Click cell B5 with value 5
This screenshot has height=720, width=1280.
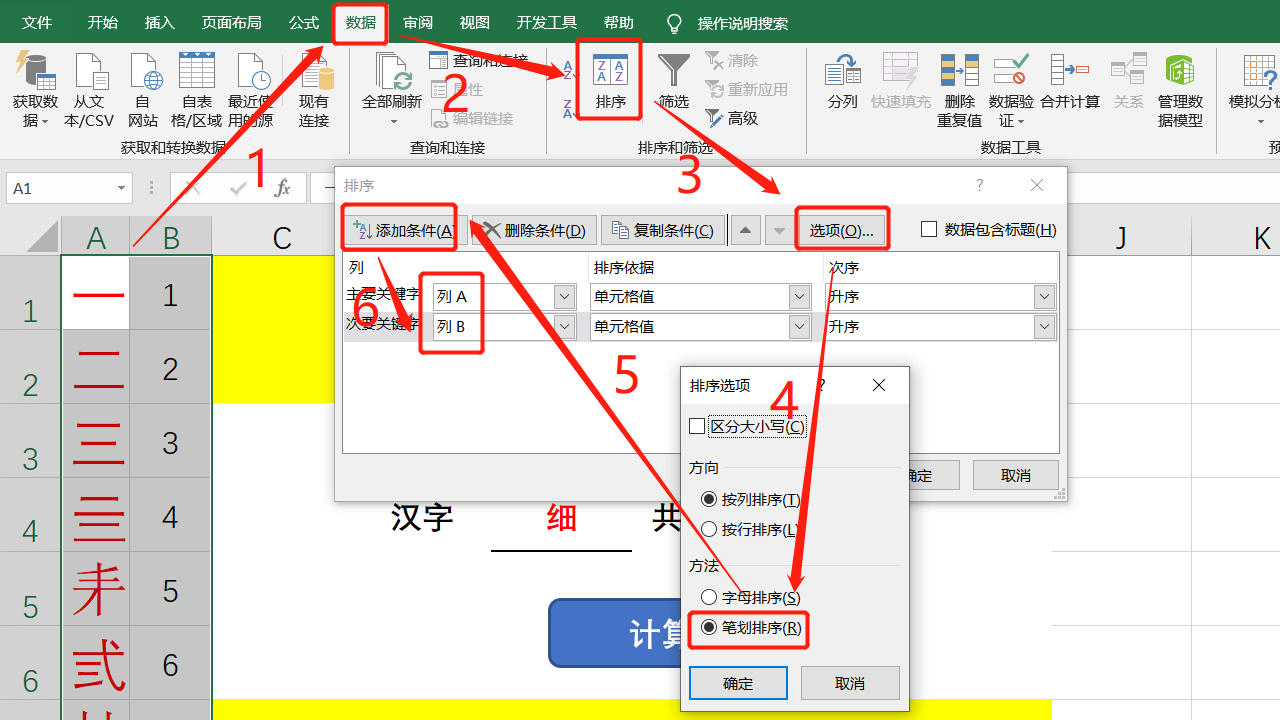171,590
